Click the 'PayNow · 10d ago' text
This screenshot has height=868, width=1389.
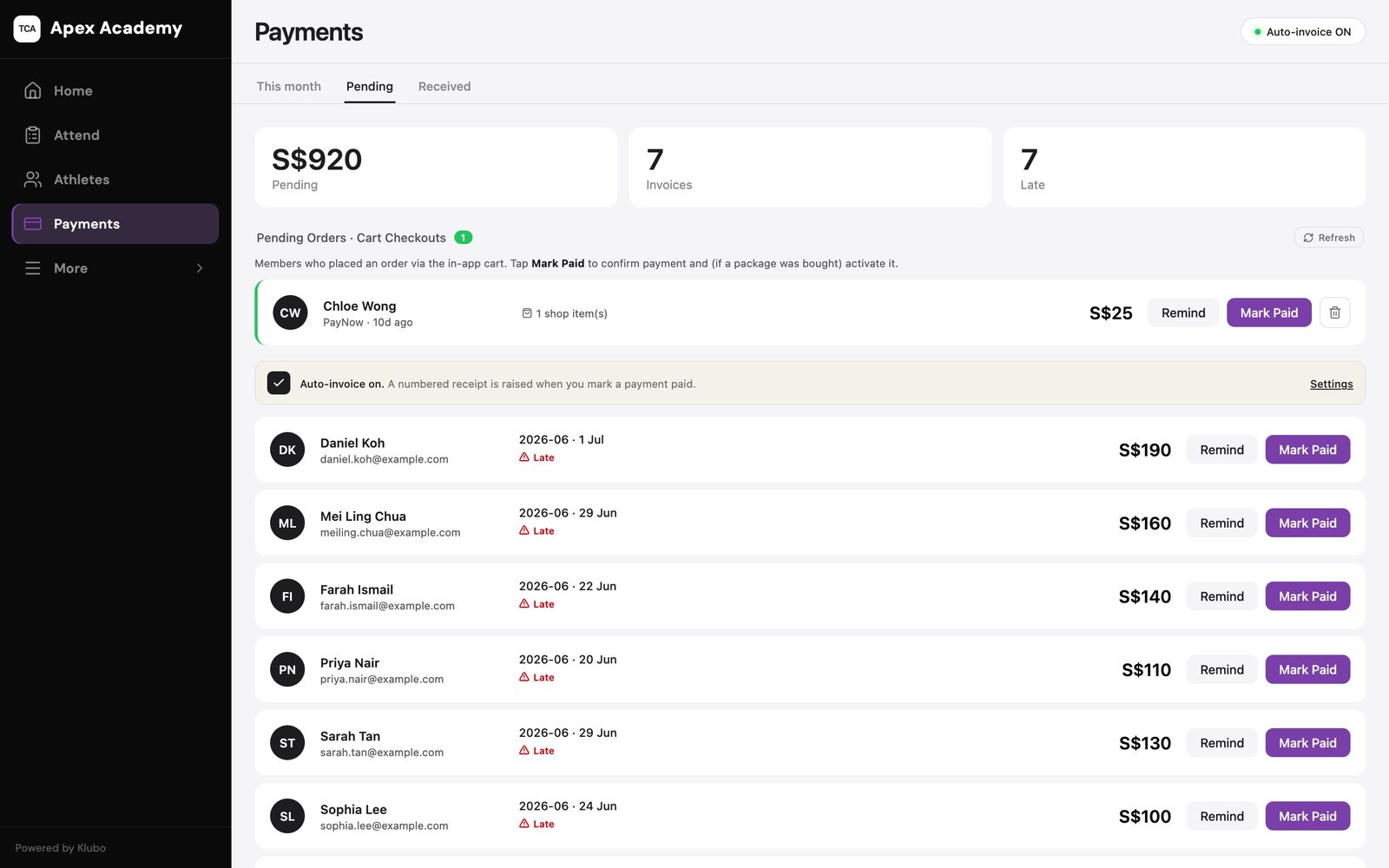pos(368,322)
